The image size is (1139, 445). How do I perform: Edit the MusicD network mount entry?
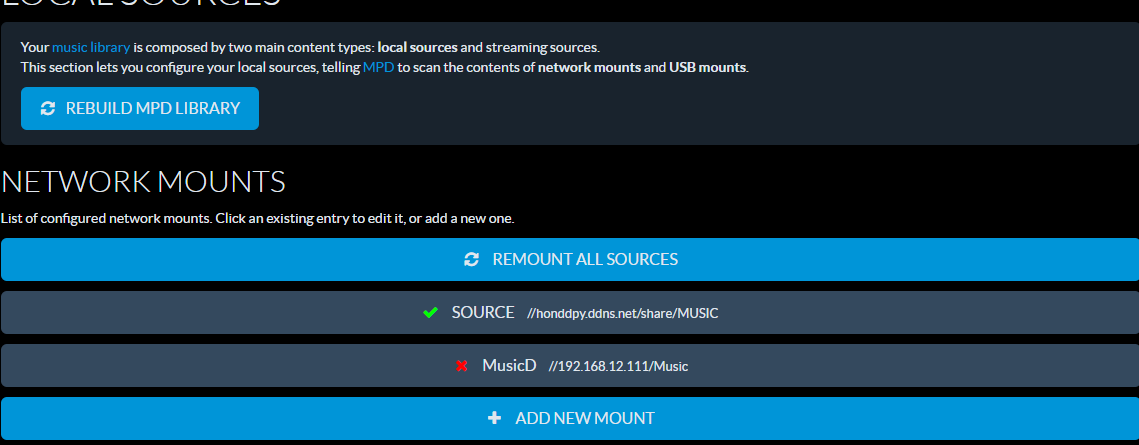coord(570,366)
